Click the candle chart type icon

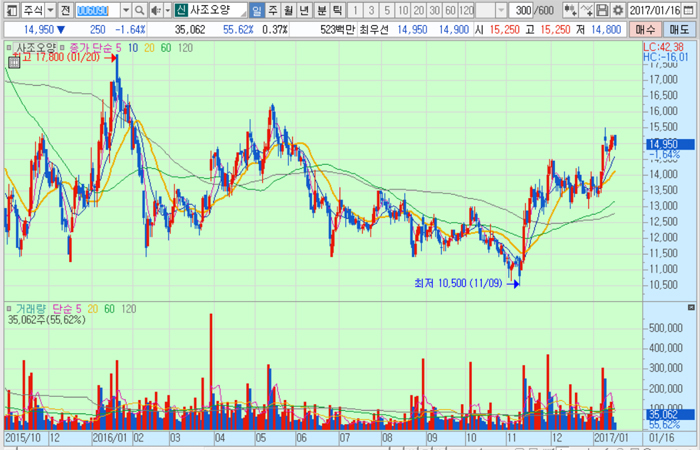click(569, 10)
